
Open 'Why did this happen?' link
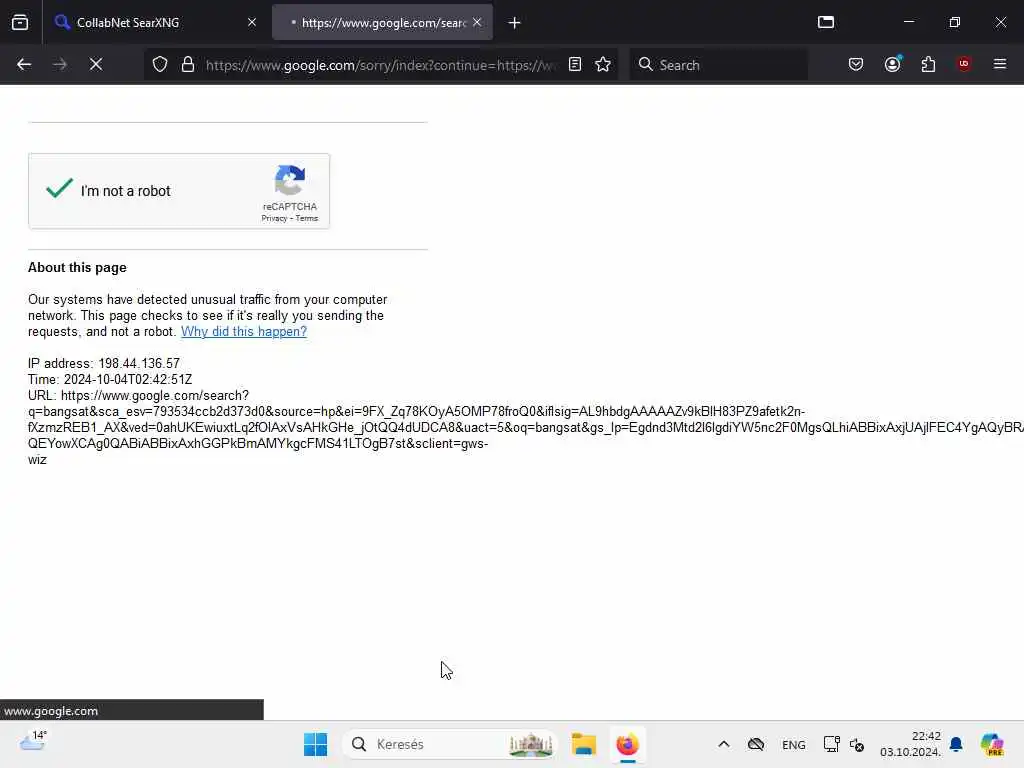244,331
